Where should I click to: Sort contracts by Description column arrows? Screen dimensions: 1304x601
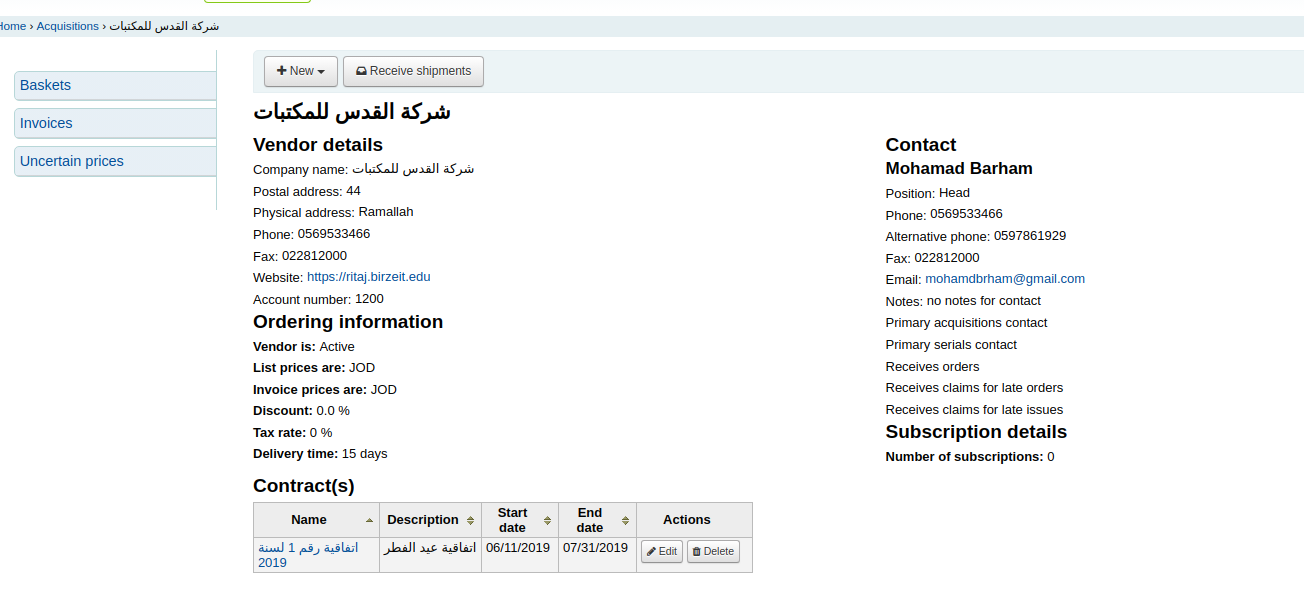(470, 521)
